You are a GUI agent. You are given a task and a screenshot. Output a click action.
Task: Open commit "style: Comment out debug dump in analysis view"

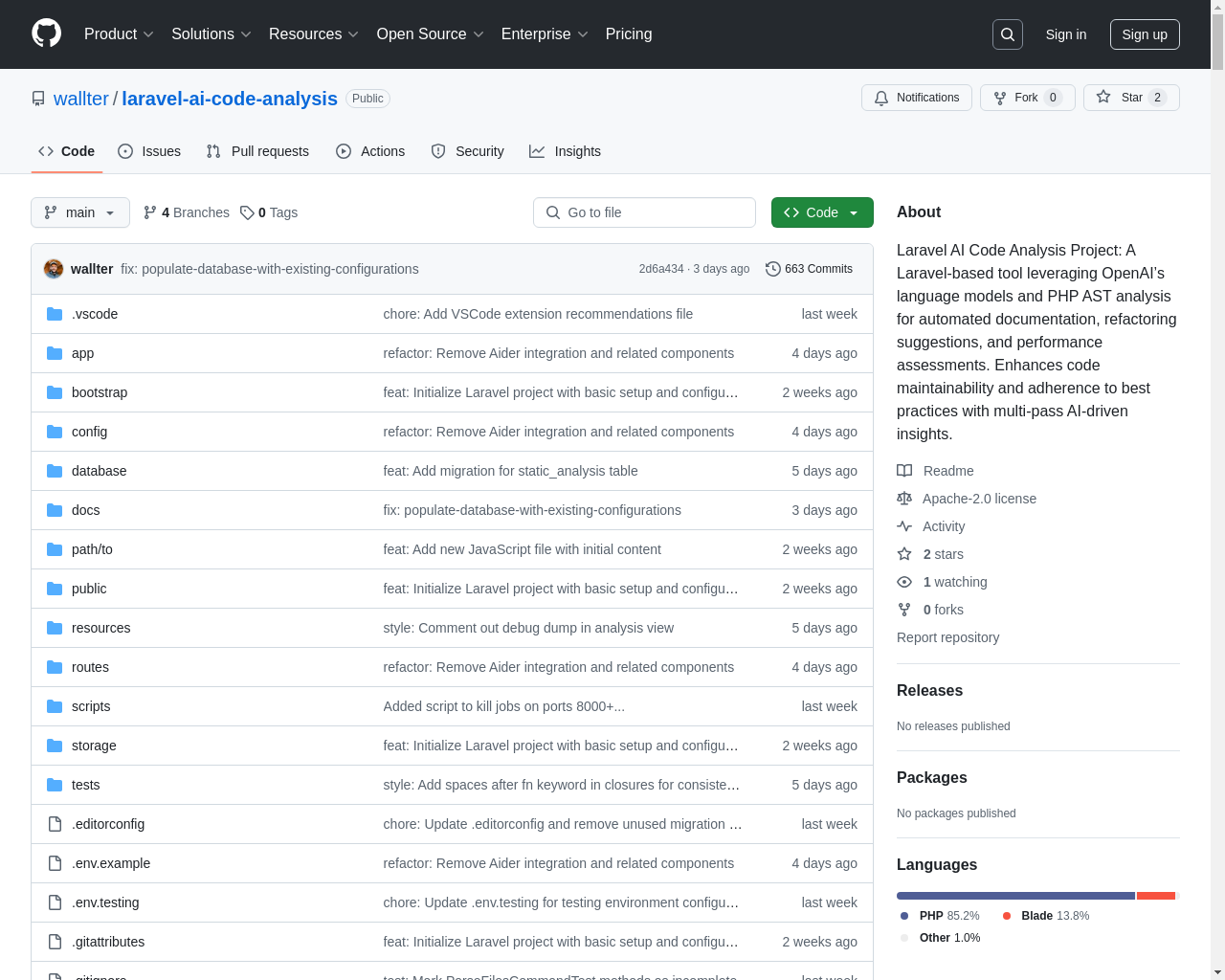(528, 628)
